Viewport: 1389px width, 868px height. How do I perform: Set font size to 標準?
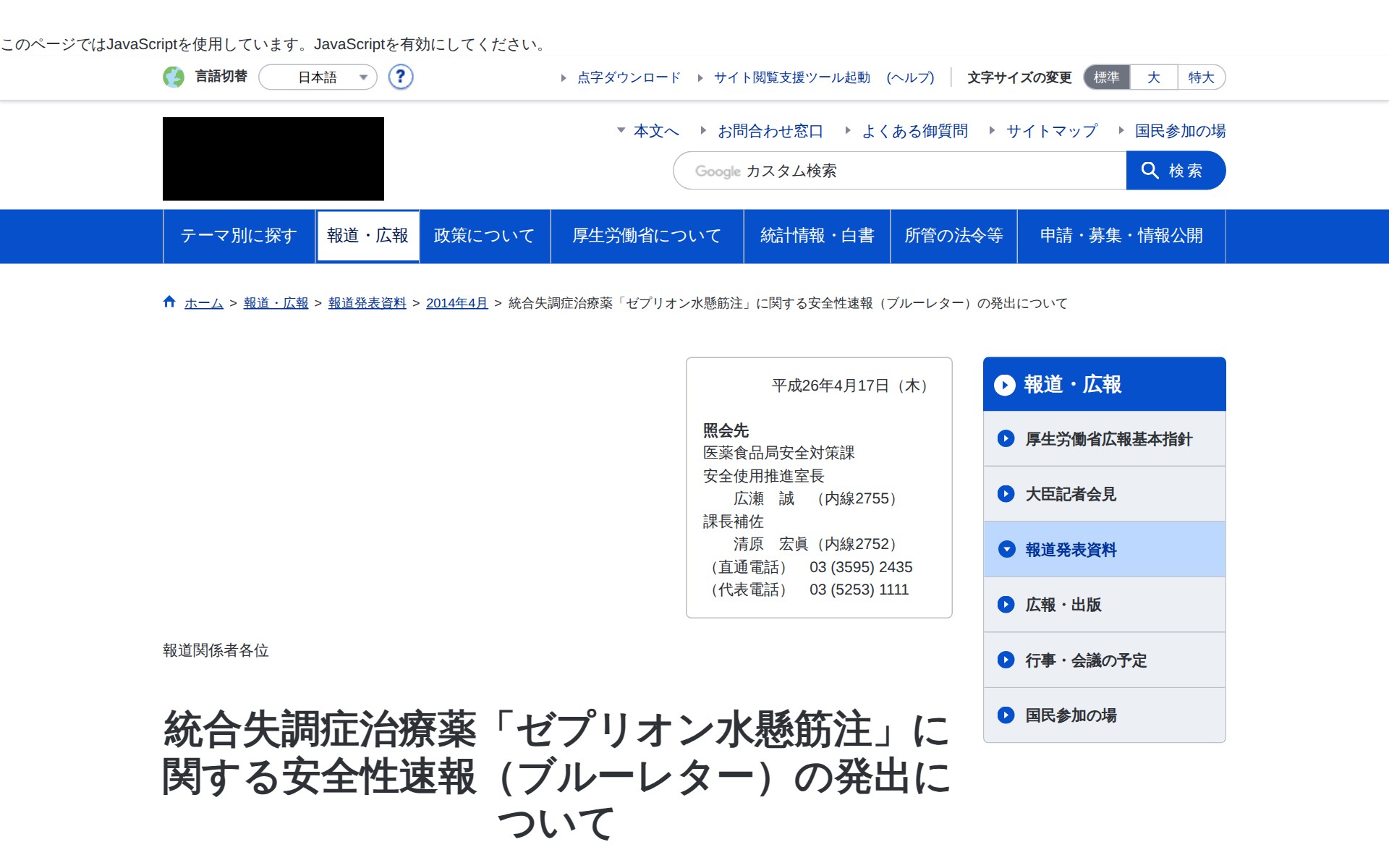(x=1106, y=77)
